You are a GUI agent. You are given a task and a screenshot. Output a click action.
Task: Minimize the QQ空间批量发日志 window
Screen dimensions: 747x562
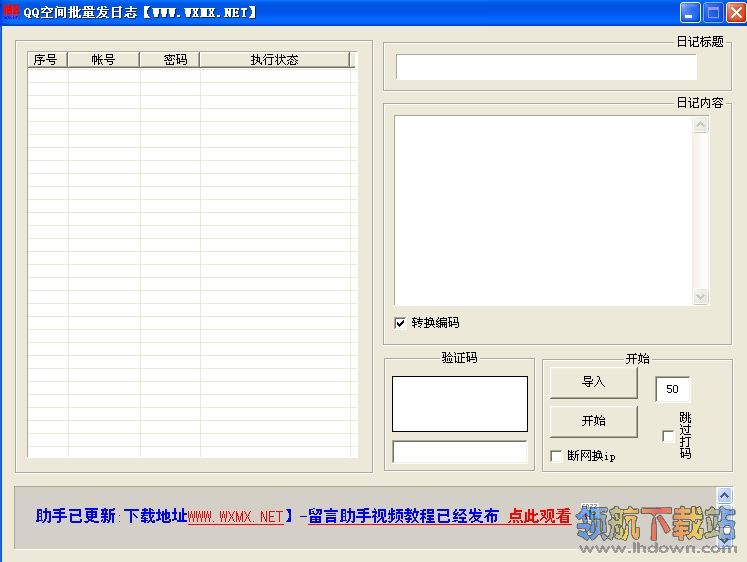(690, 12)
